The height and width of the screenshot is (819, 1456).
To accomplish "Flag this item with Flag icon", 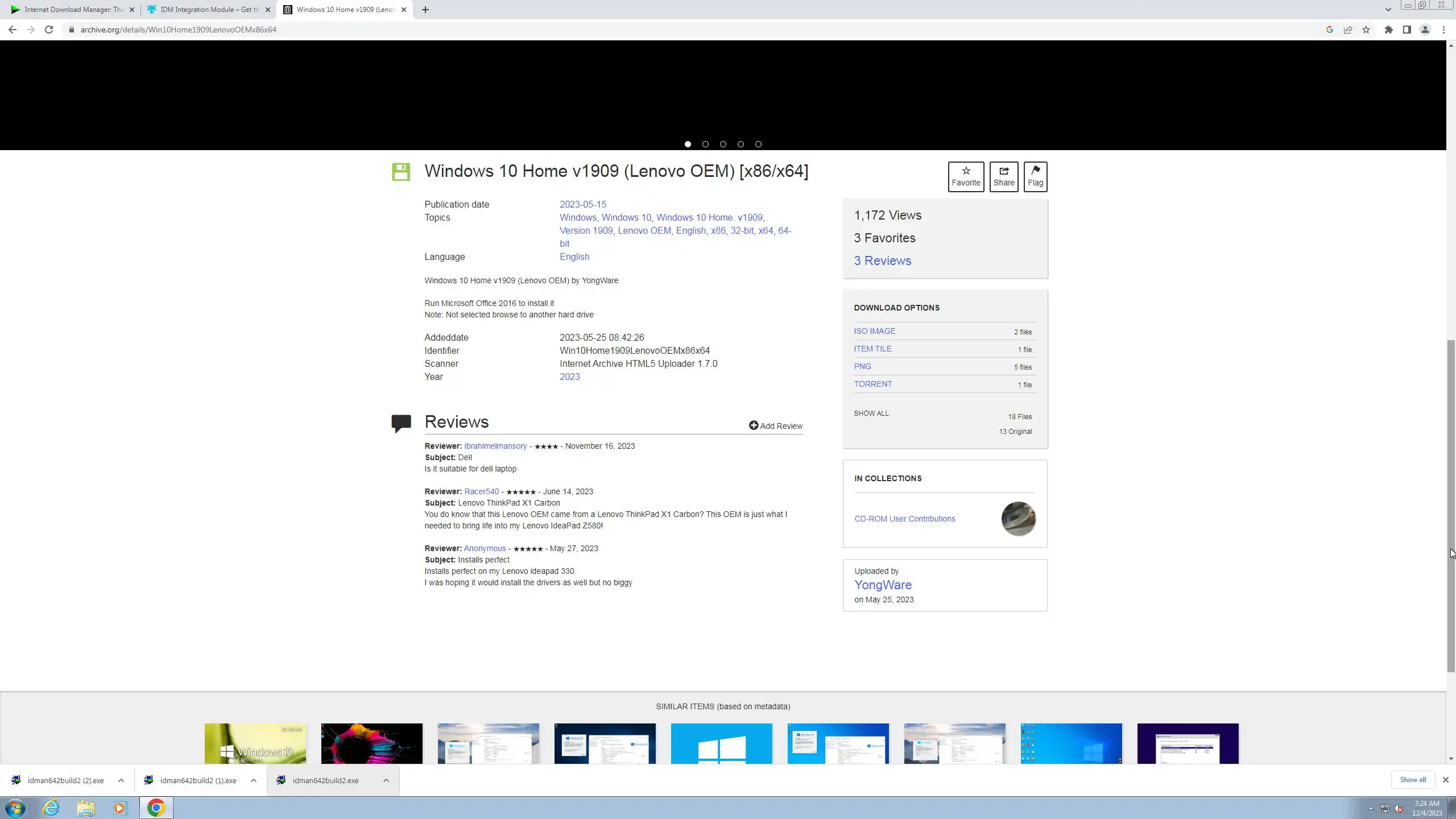I will [x=1035, y=170].
